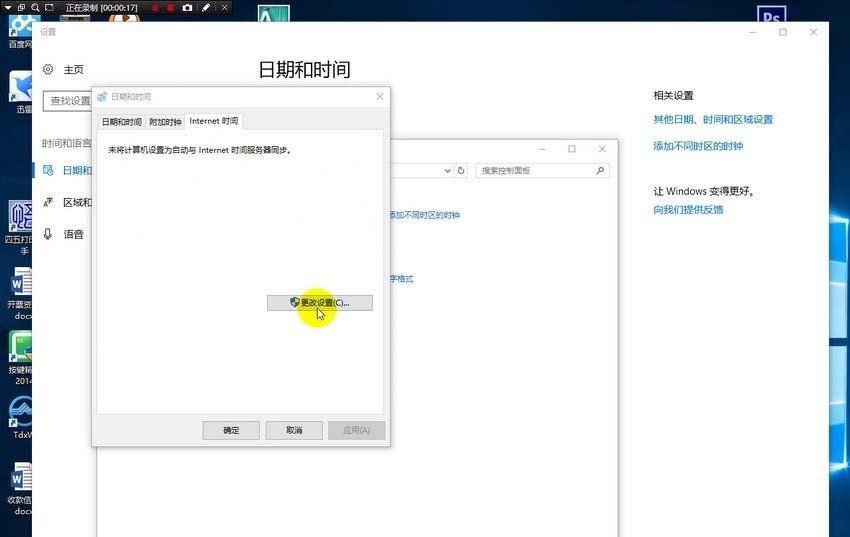Click 添加不同时区的时钟 link in Control Panel window
850x537 pixels.
tap(424, 215)
